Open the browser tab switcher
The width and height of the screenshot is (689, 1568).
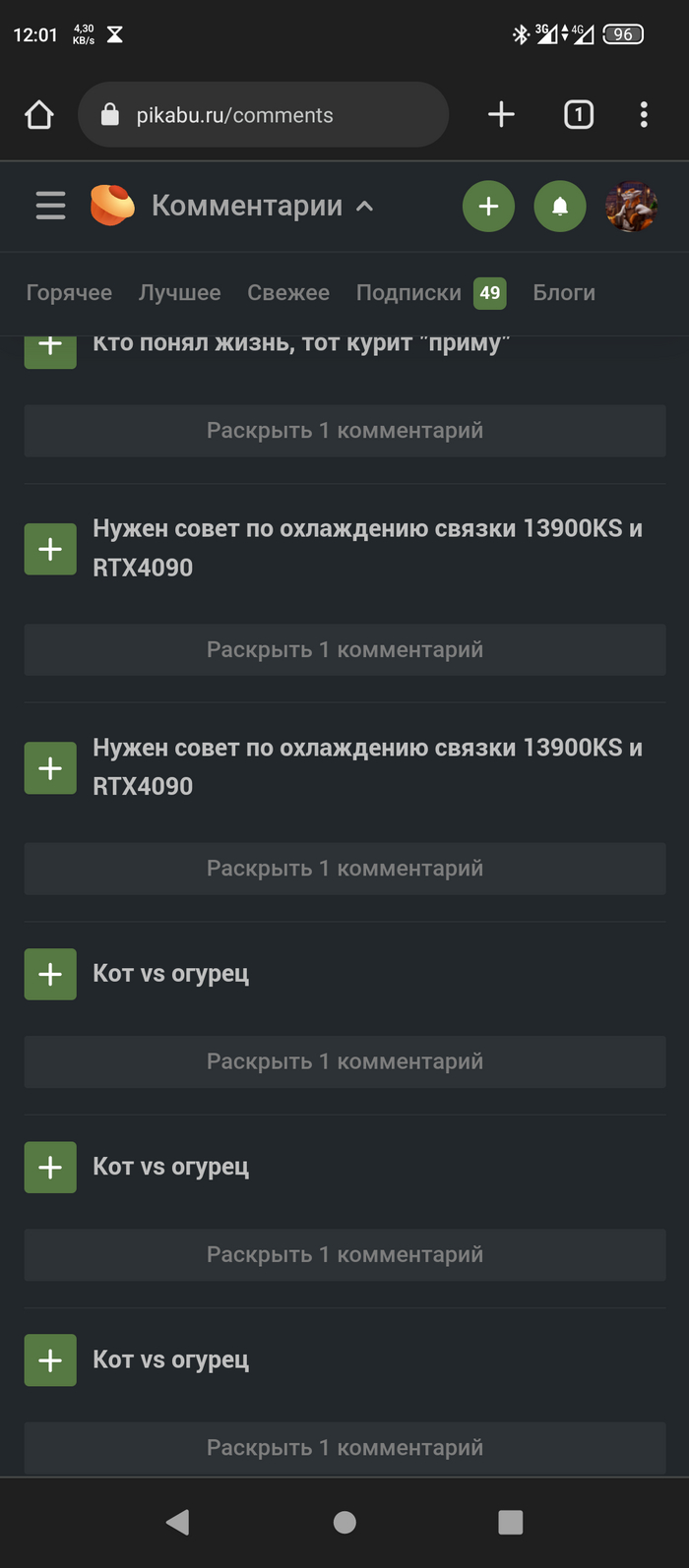[x=579, y=115]
